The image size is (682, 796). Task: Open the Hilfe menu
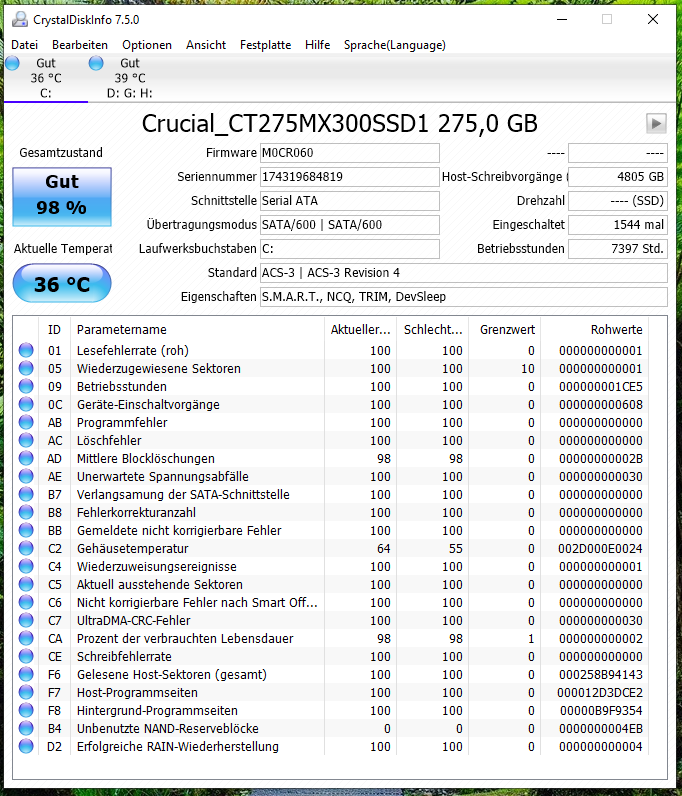coord(317,45)
